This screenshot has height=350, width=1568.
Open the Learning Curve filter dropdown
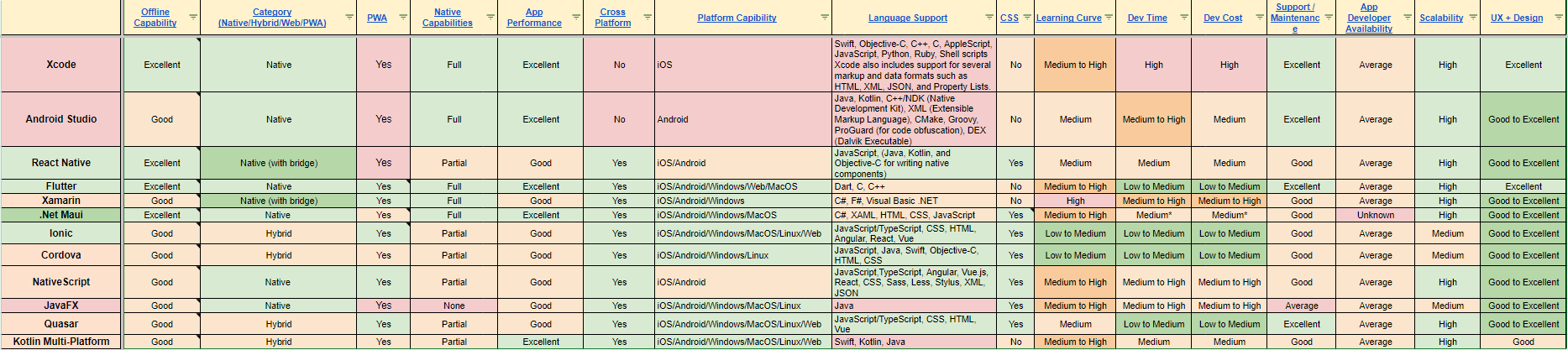pyautogui.click(x=1109, y=18)
